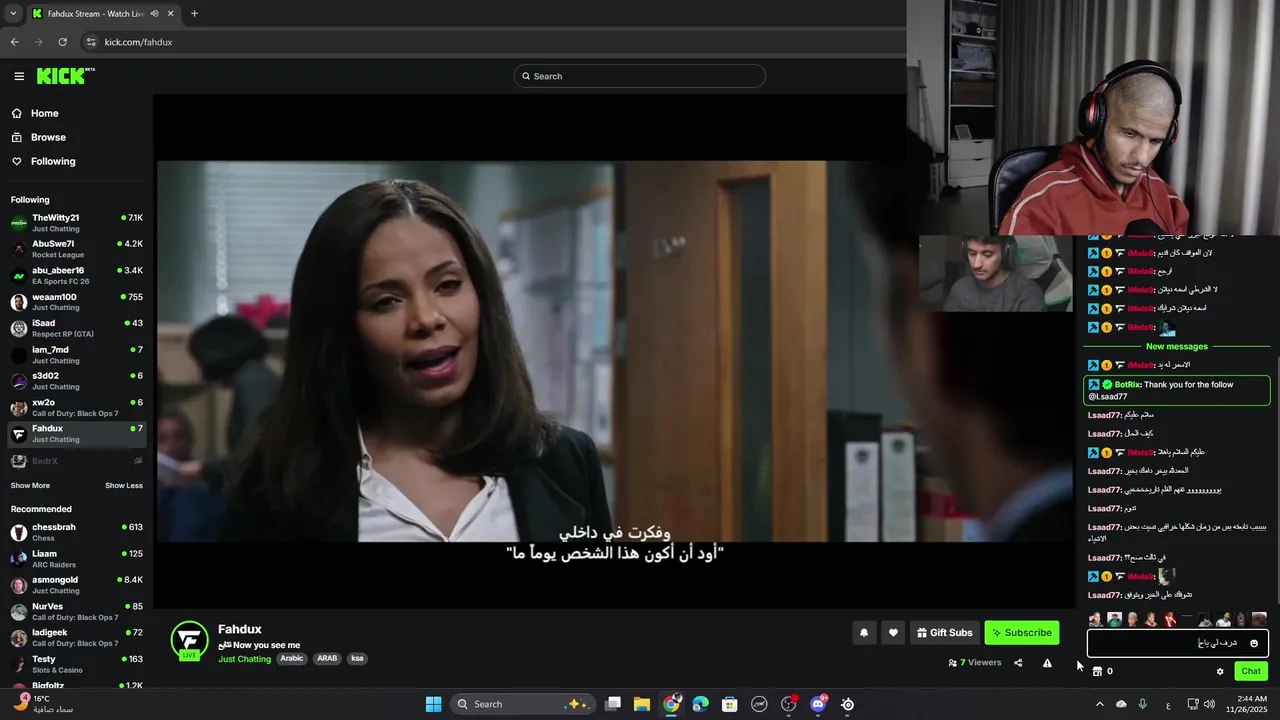Open Testy recommended channel
Image resolution: width=1280 pixels, height=720 pixels.
(x=76, y=664)
